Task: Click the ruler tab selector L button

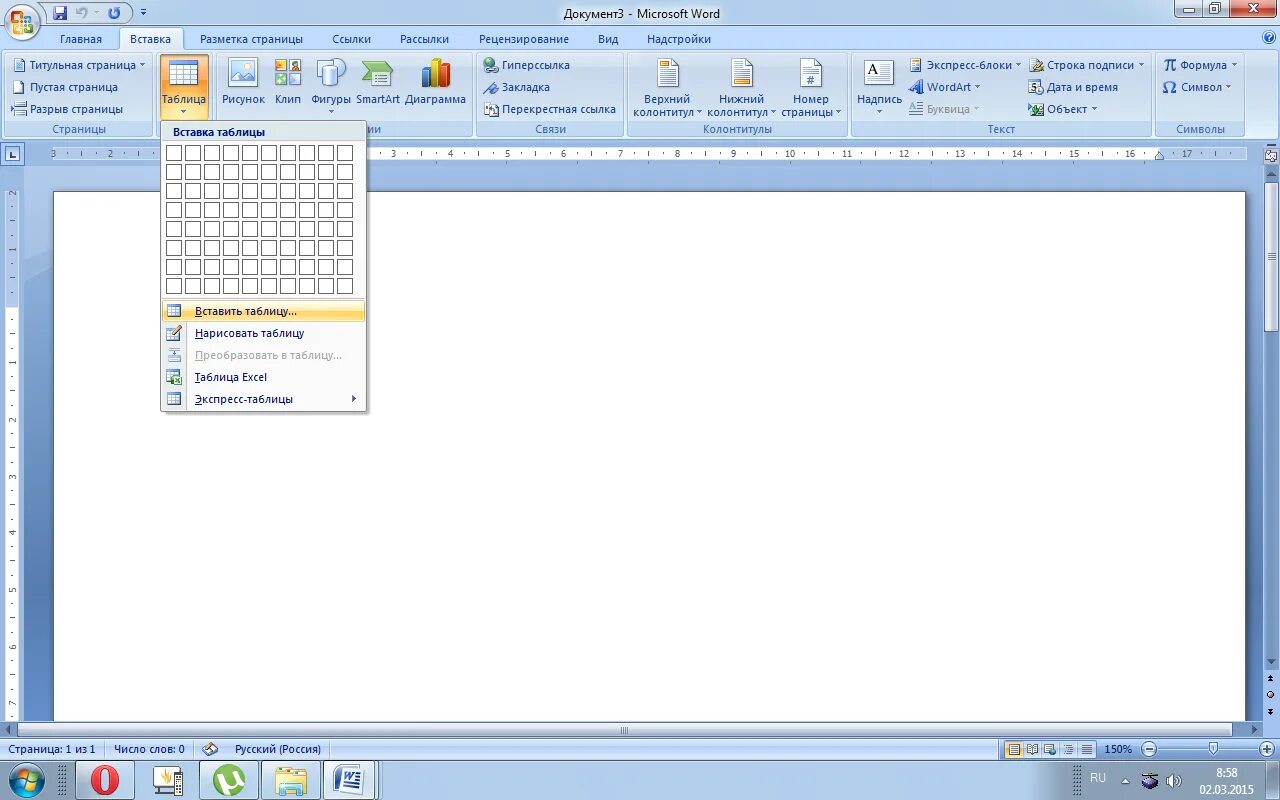Action: point(13,154)
